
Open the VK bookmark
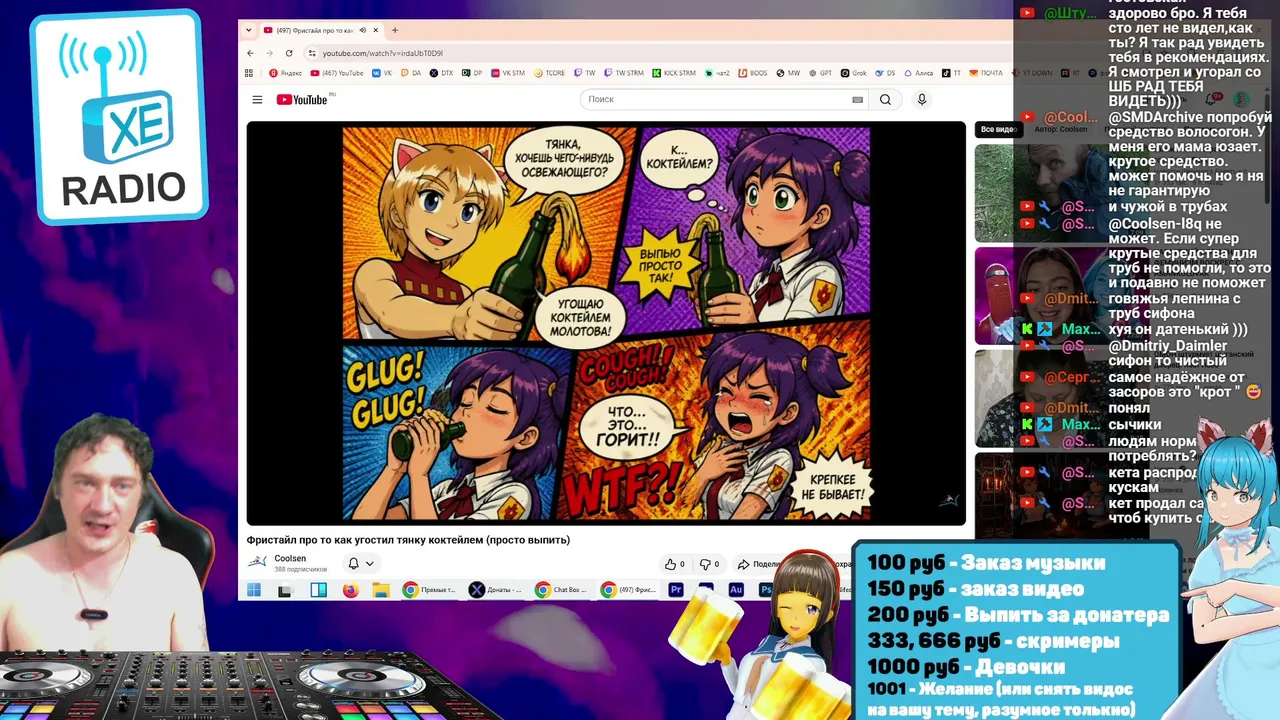(x=382, y=73)
